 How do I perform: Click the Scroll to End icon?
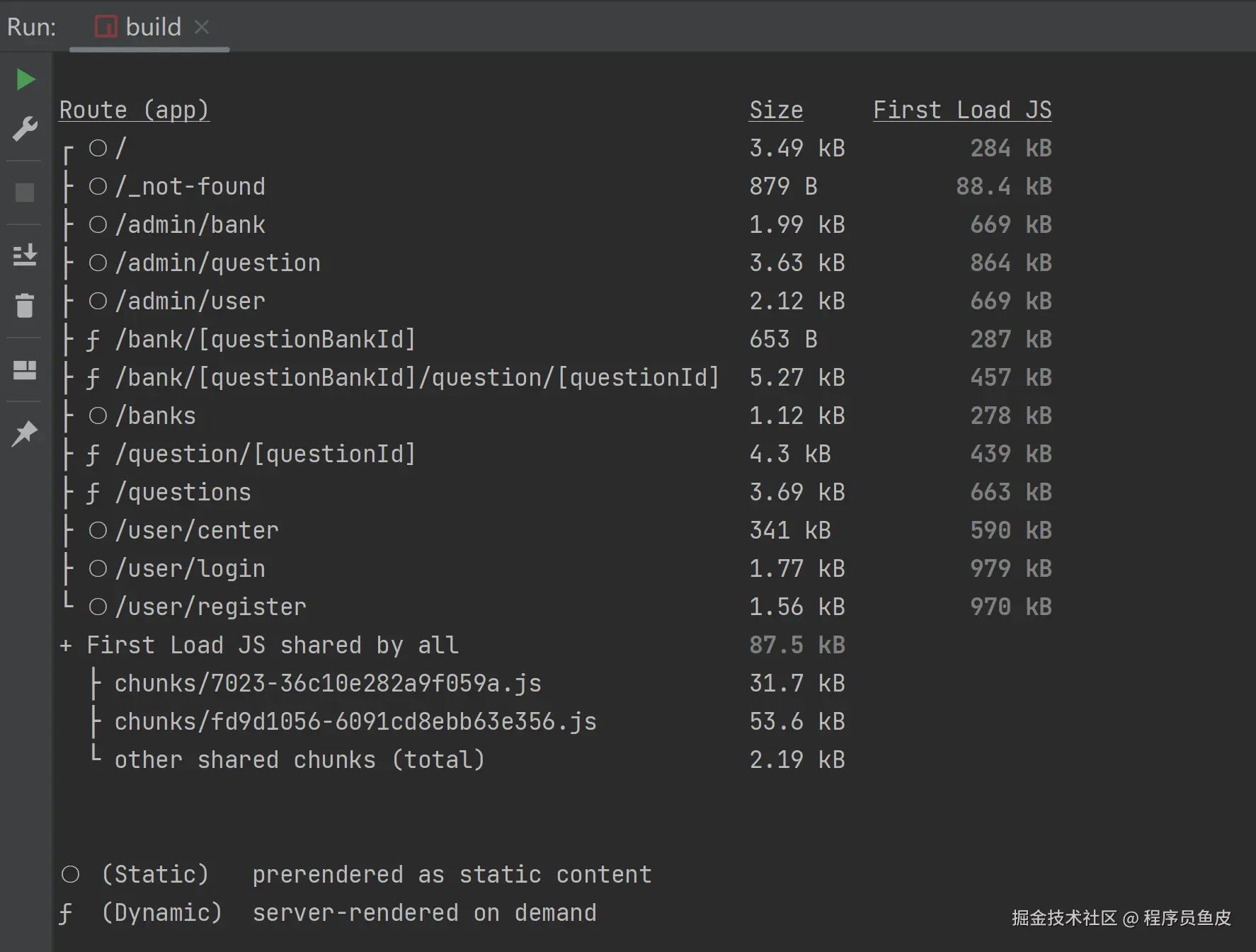coord(25,255)
